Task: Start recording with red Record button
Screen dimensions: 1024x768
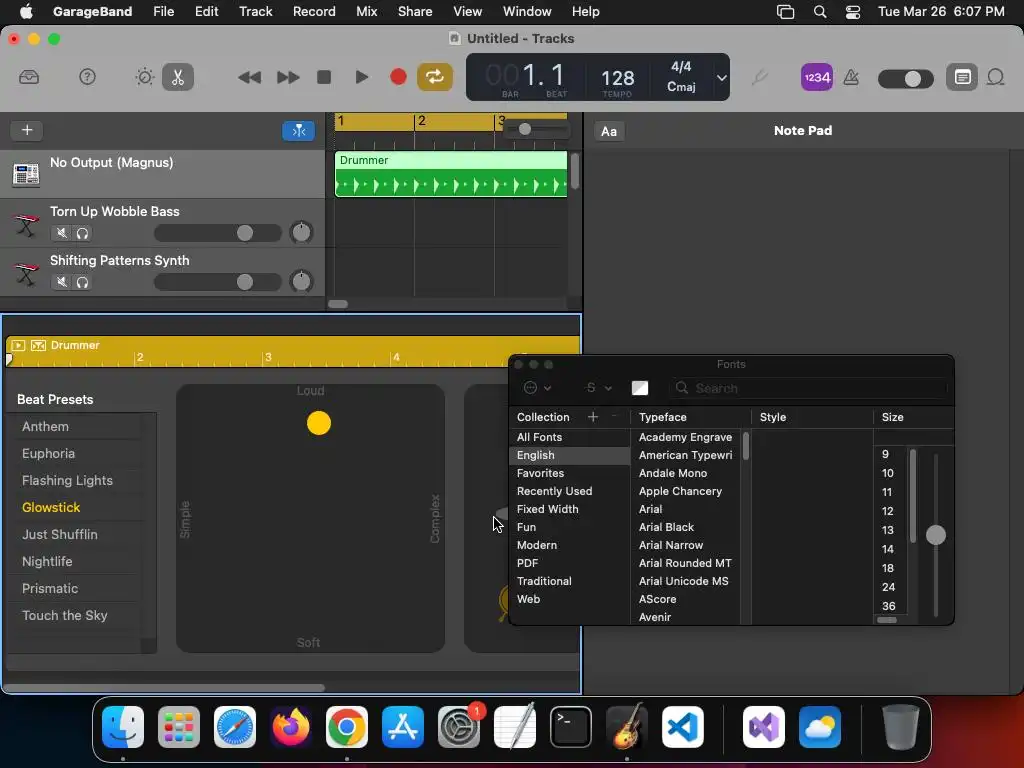Action: [398, 77]
